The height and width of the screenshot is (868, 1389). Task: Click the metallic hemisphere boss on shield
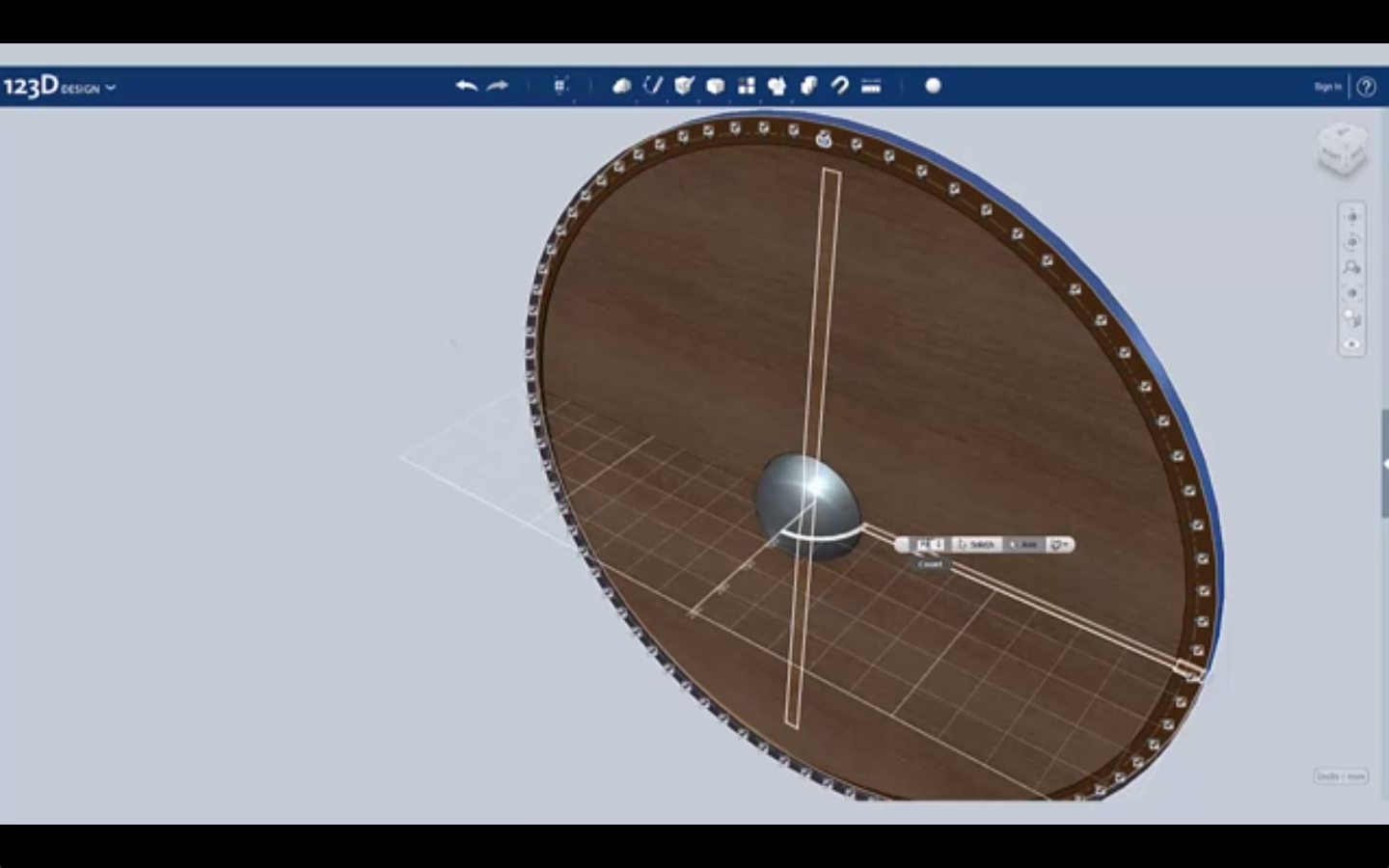[x=807, y=506]
